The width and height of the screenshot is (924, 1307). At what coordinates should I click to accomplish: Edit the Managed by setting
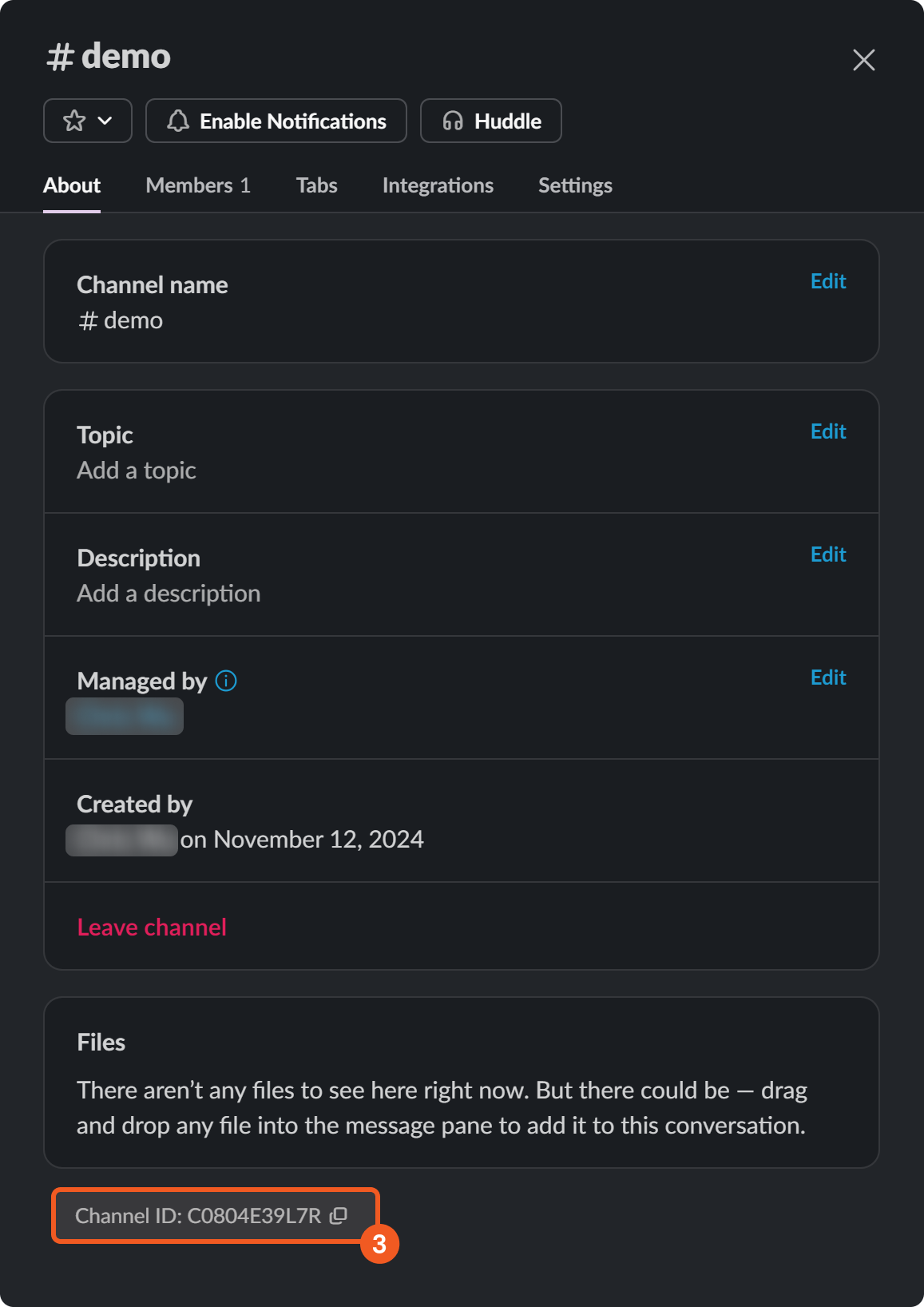coord(828,677)
